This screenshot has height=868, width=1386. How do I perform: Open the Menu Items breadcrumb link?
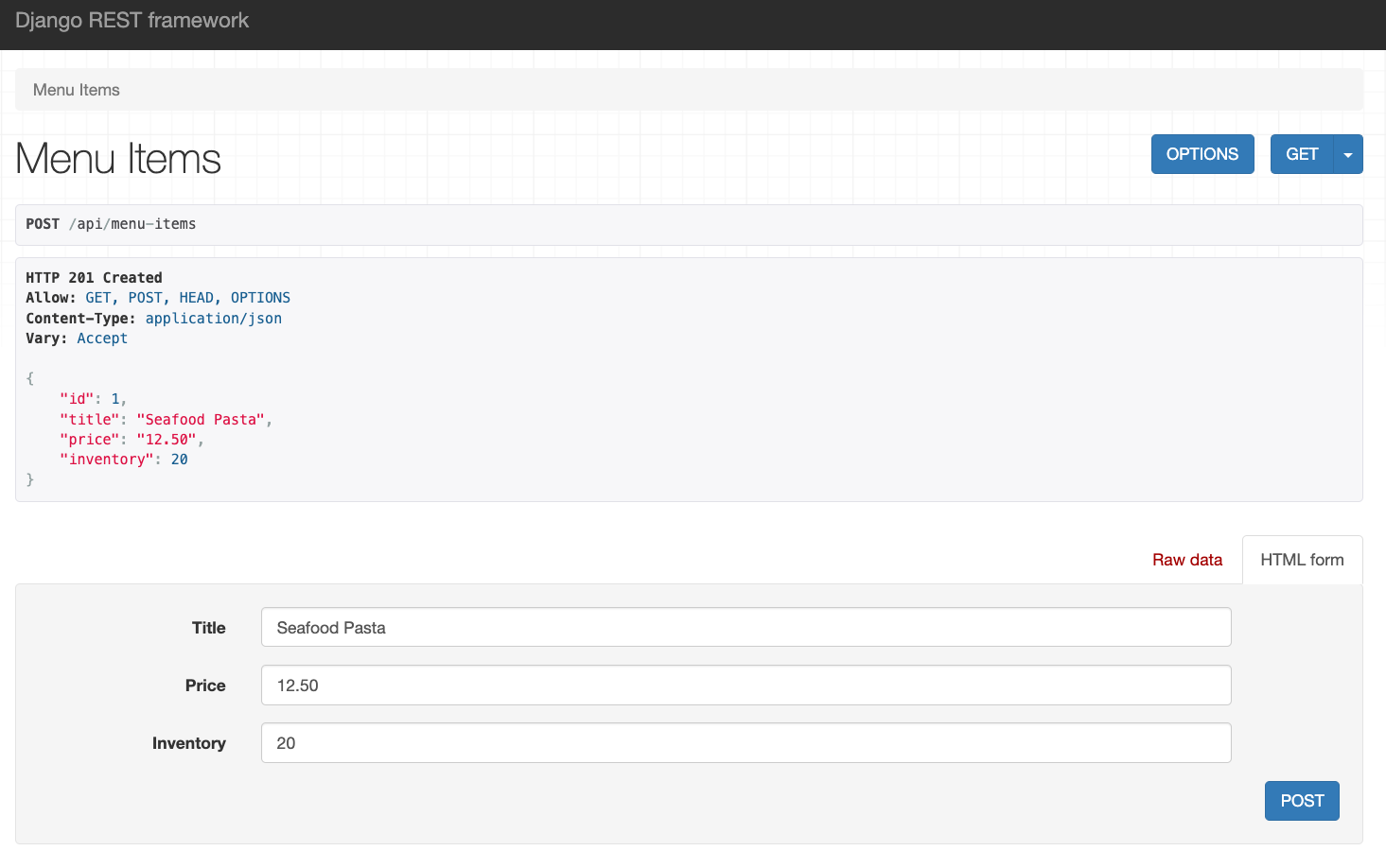76,89
